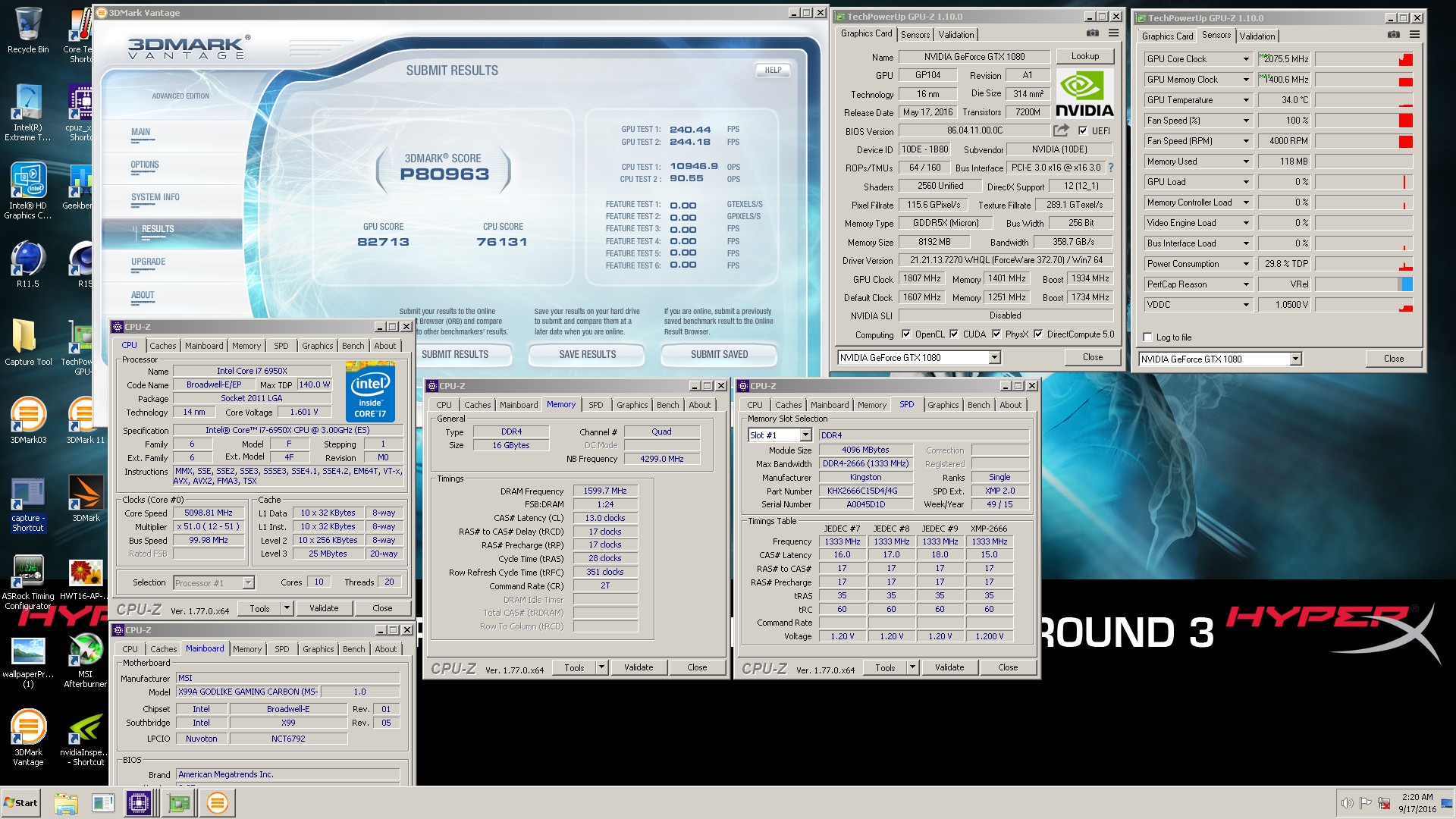Viewport: 1456px width, 819px height.
Task: Toggle the PhysX checkbox
Action: point(996,334)
